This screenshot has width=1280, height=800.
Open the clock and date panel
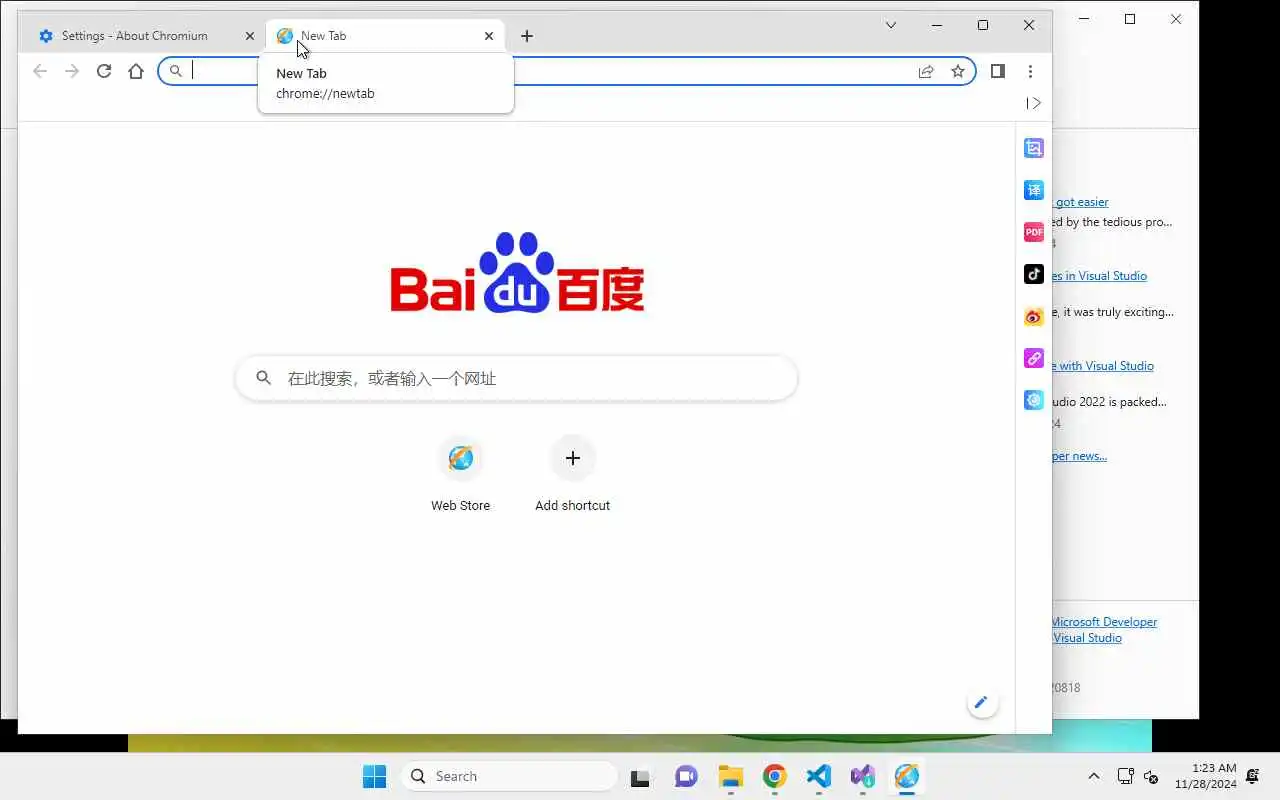coord(1205,776)
